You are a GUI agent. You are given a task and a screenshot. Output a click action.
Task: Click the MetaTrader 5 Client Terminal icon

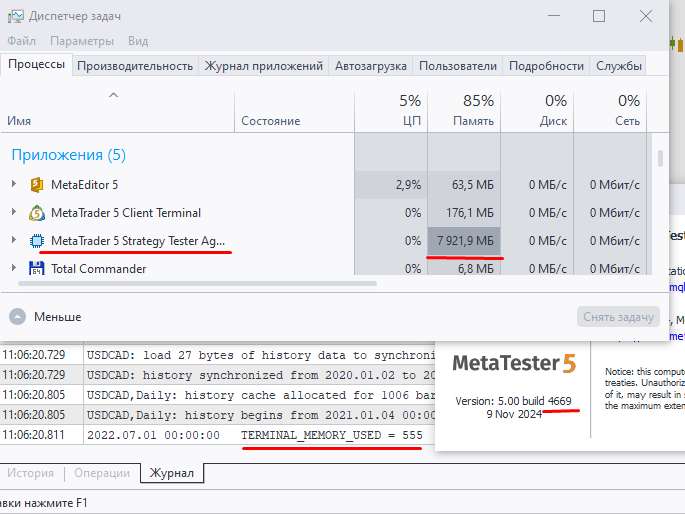click(x=37, y=213)
